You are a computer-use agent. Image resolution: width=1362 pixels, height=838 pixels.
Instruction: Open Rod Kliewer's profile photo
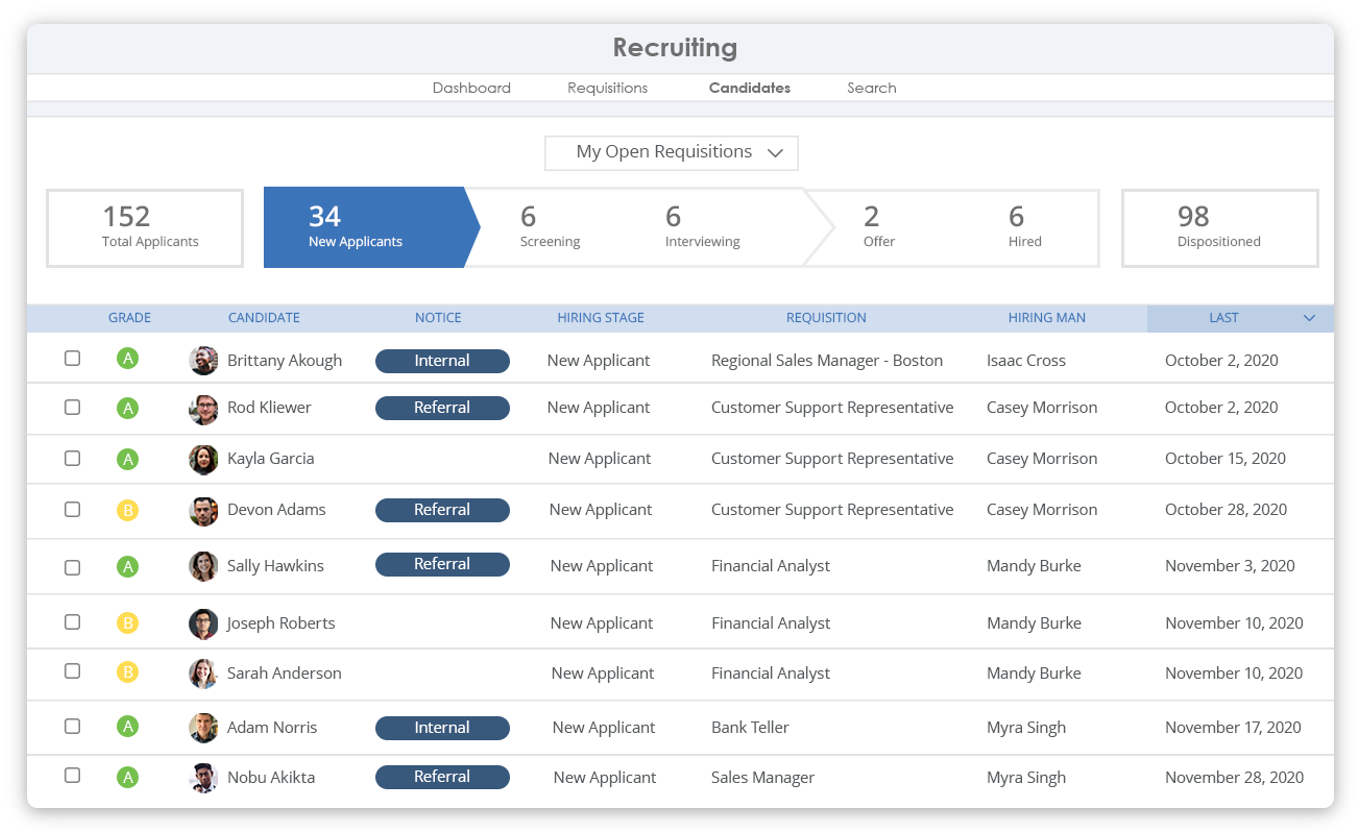pyautogui.click(x=203, y=407)
